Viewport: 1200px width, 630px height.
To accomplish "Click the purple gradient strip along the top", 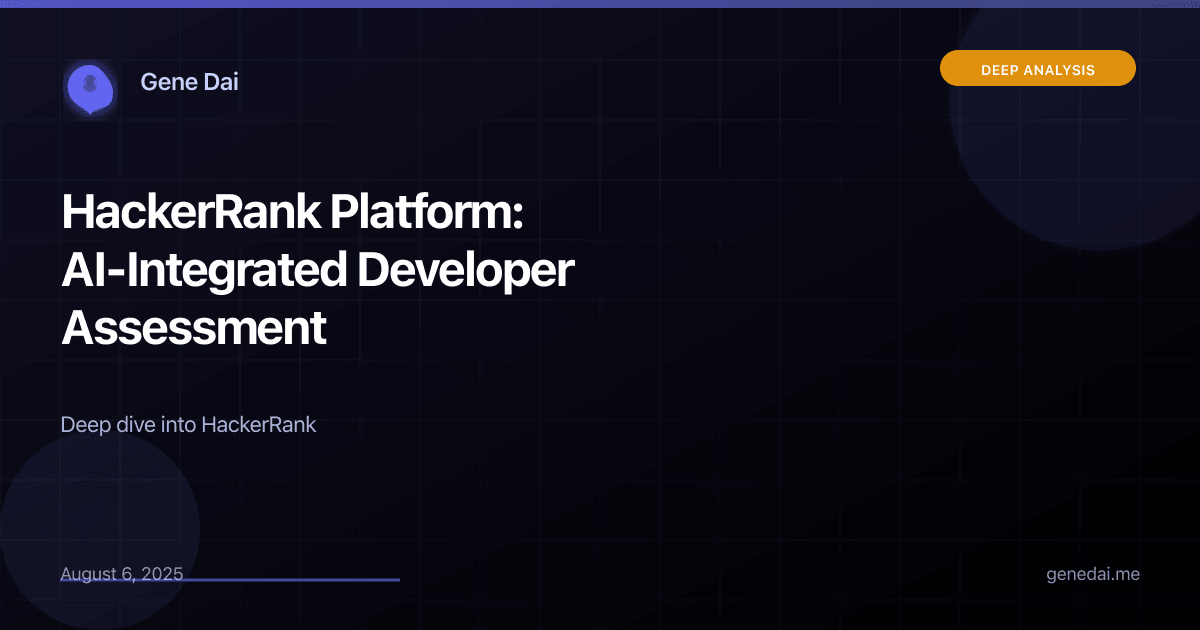I will tap(600, 3).
